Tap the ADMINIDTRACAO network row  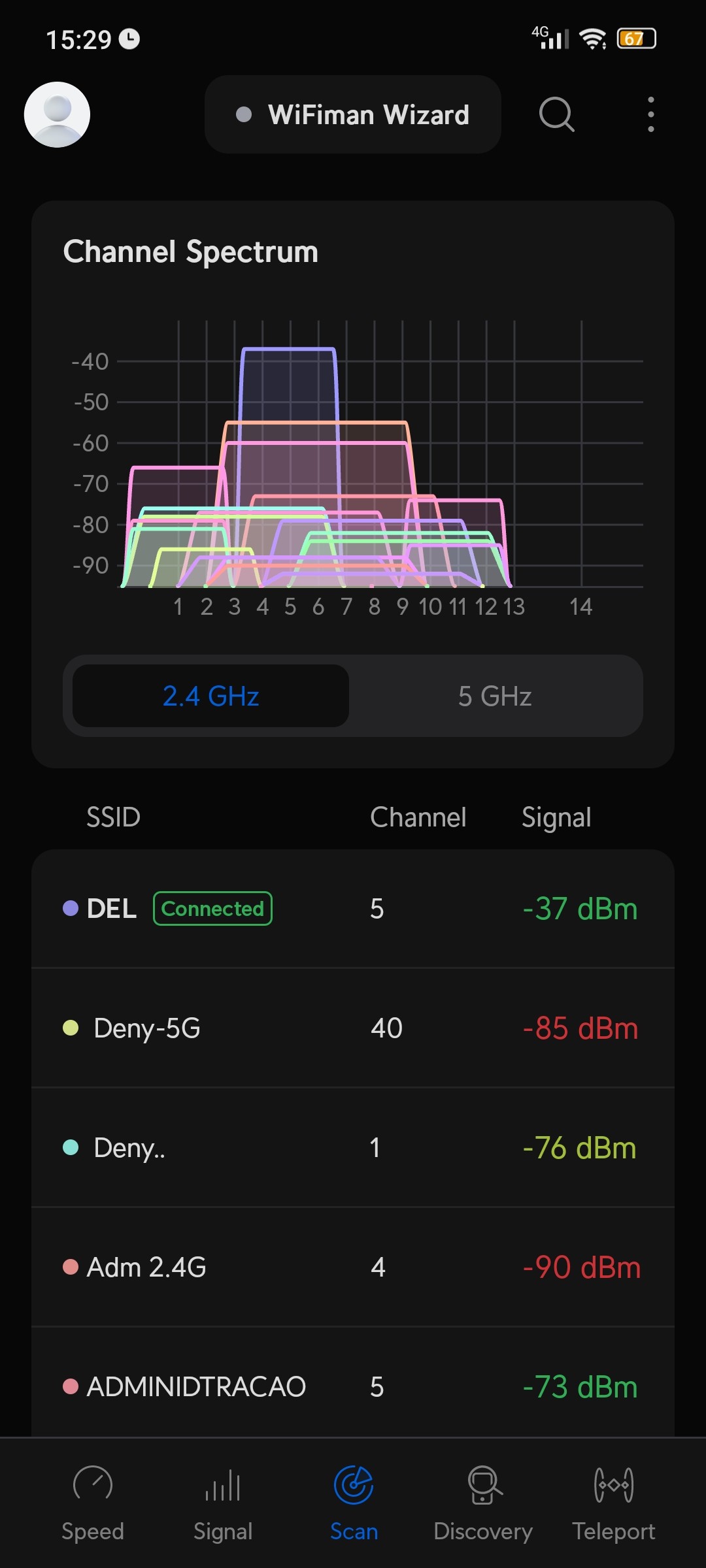(x=353, y=1386)
